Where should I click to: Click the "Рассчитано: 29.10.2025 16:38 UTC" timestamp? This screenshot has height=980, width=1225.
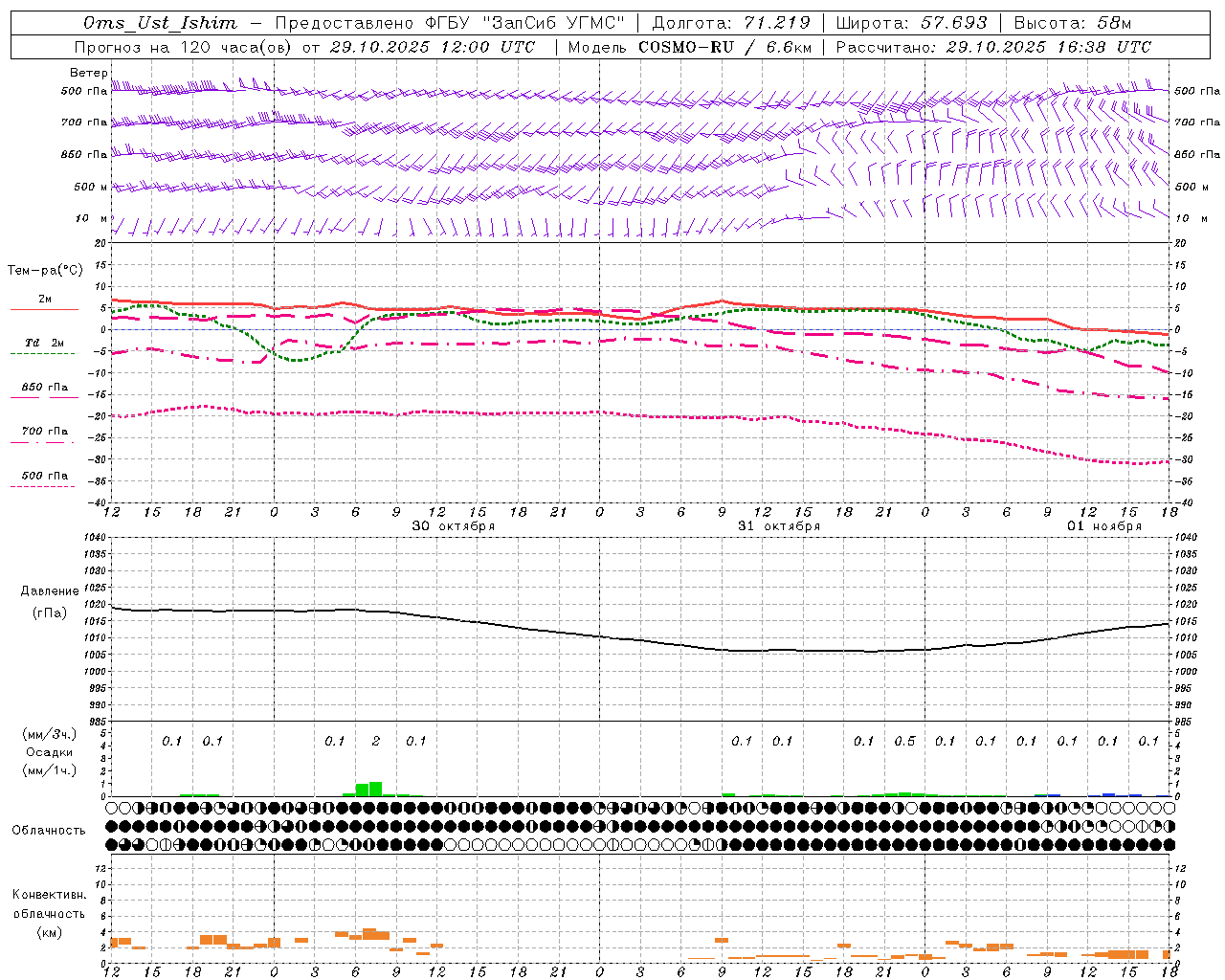coord(993,47)
